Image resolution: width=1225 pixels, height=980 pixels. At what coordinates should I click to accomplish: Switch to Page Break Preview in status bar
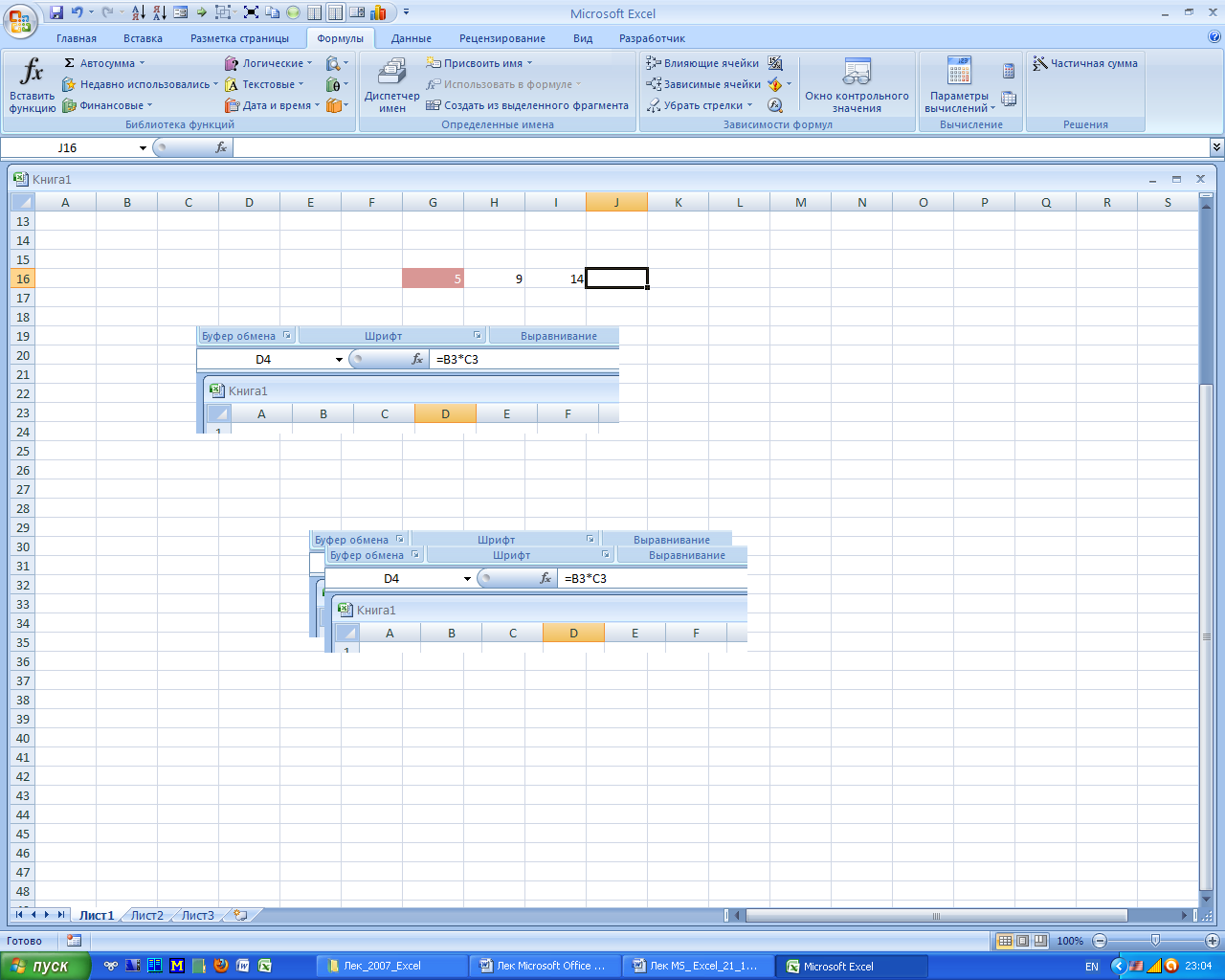pos(1040,941)
